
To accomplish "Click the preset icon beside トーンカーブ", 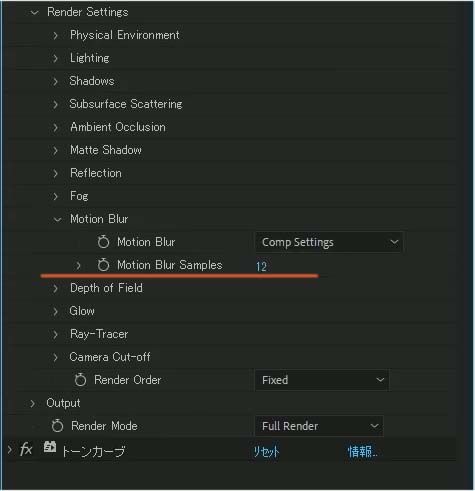I will click(50, 447).
